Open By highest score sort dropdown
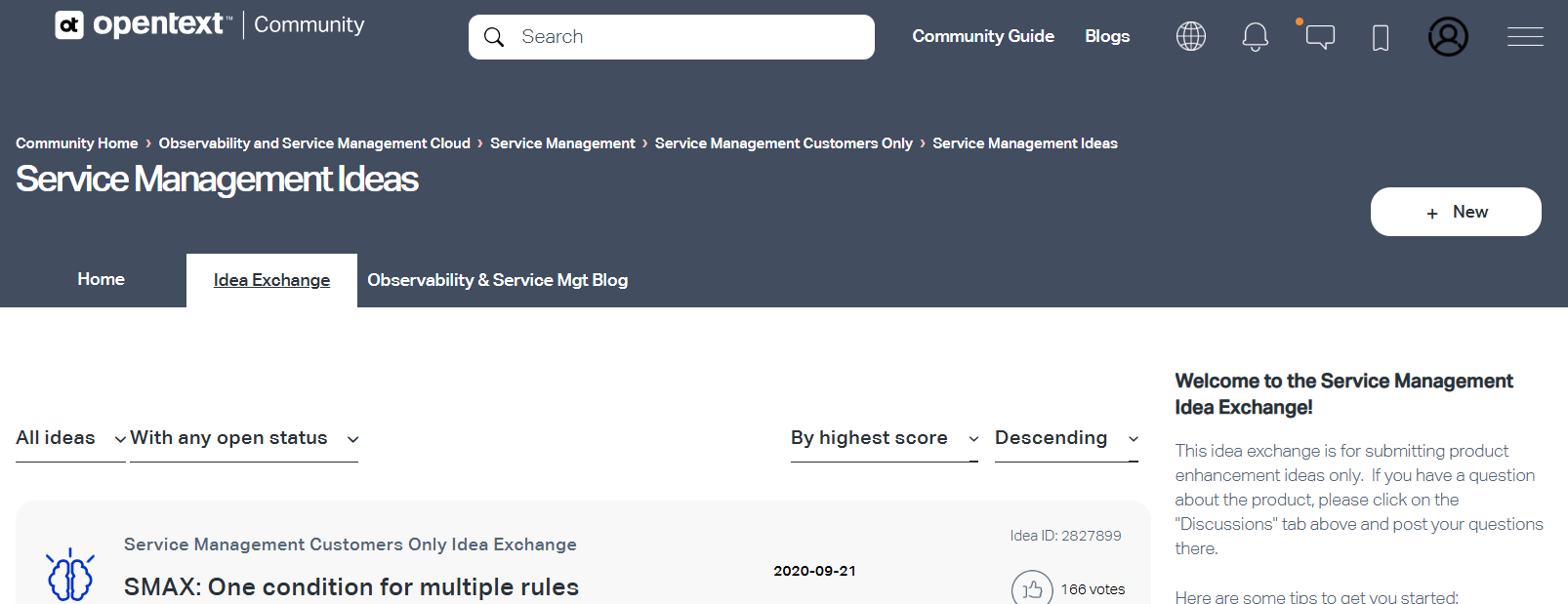This screenshot has height=604, width=1568. tap(885, 438)
